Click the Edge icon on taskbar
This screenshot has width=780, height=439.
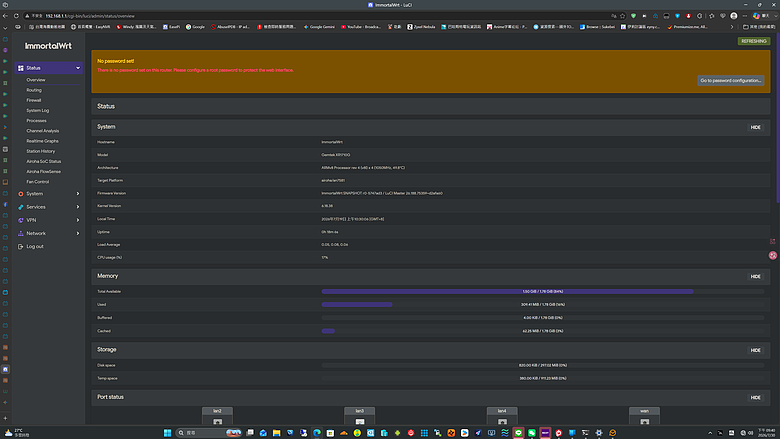click(x=317, y=433)
